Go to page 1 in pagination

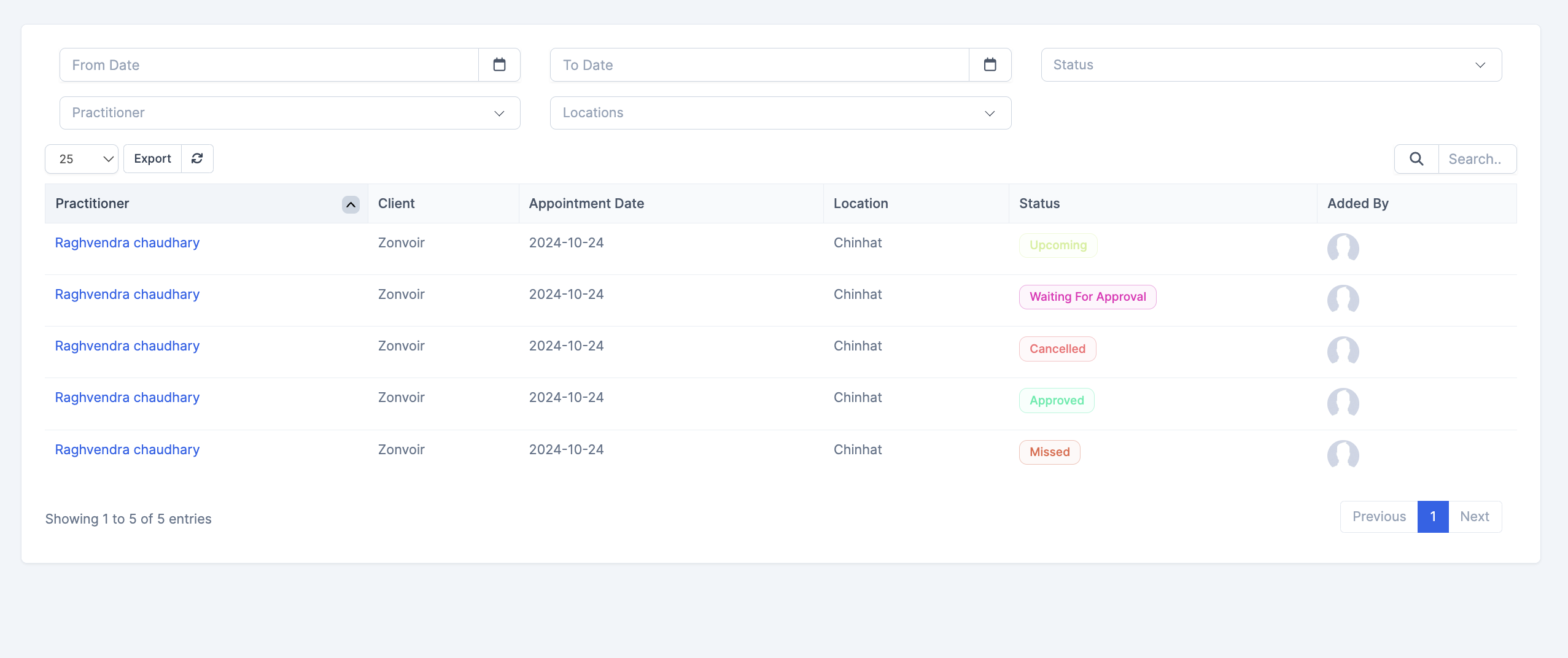click(x=1432, y=516)
